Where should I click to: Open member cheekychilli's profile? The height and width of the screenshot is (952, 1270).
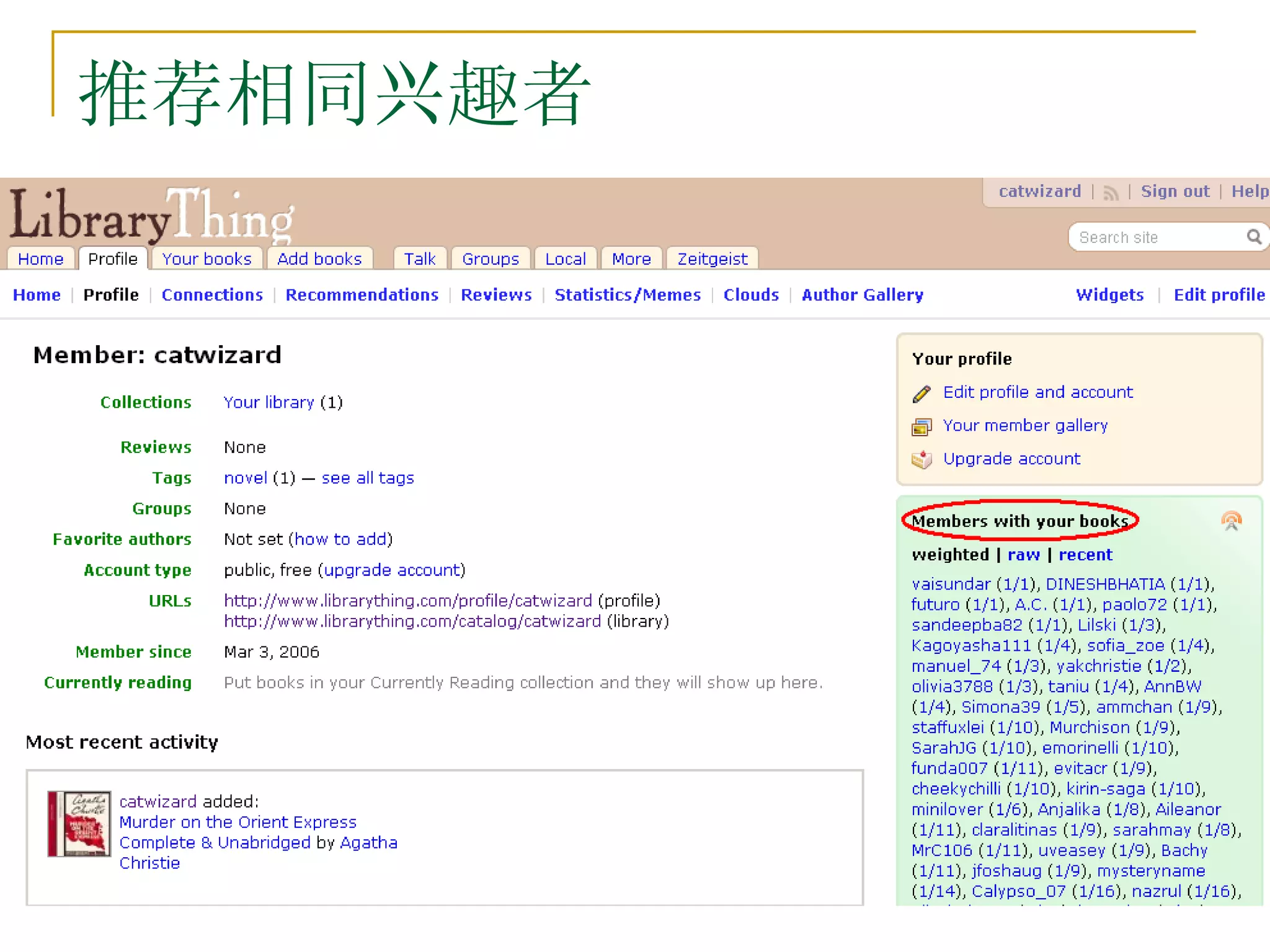click(956, 789)
